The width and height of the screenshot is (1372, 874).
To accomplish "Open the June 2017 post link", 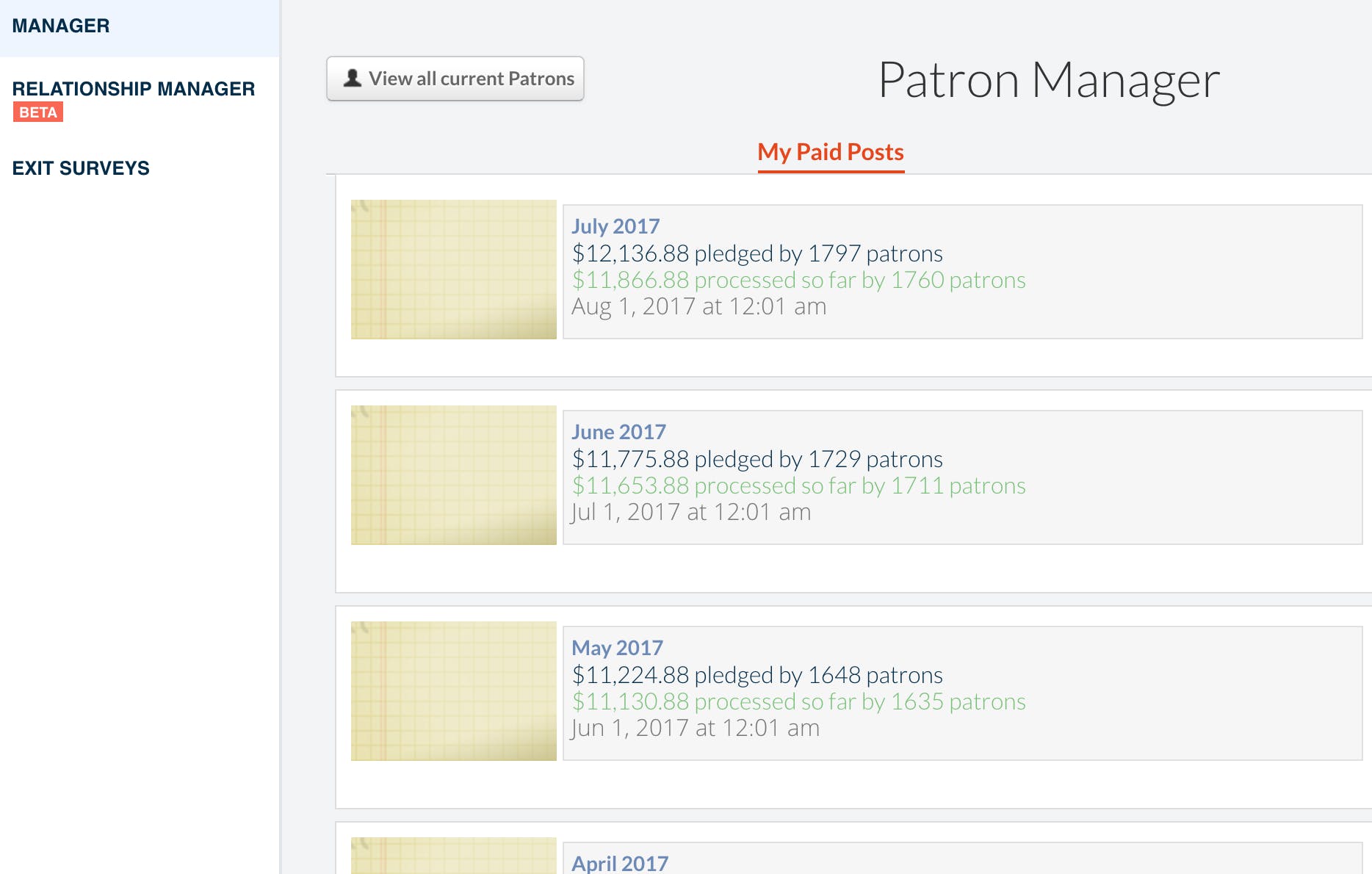I will (x=618, y=432).
